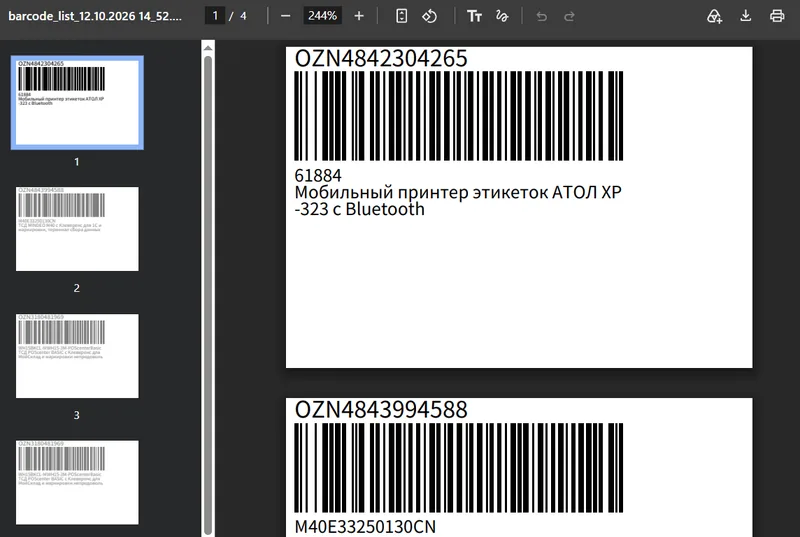
Task: Click the page label '1' under thumbnail
Action: click(77, 162)
